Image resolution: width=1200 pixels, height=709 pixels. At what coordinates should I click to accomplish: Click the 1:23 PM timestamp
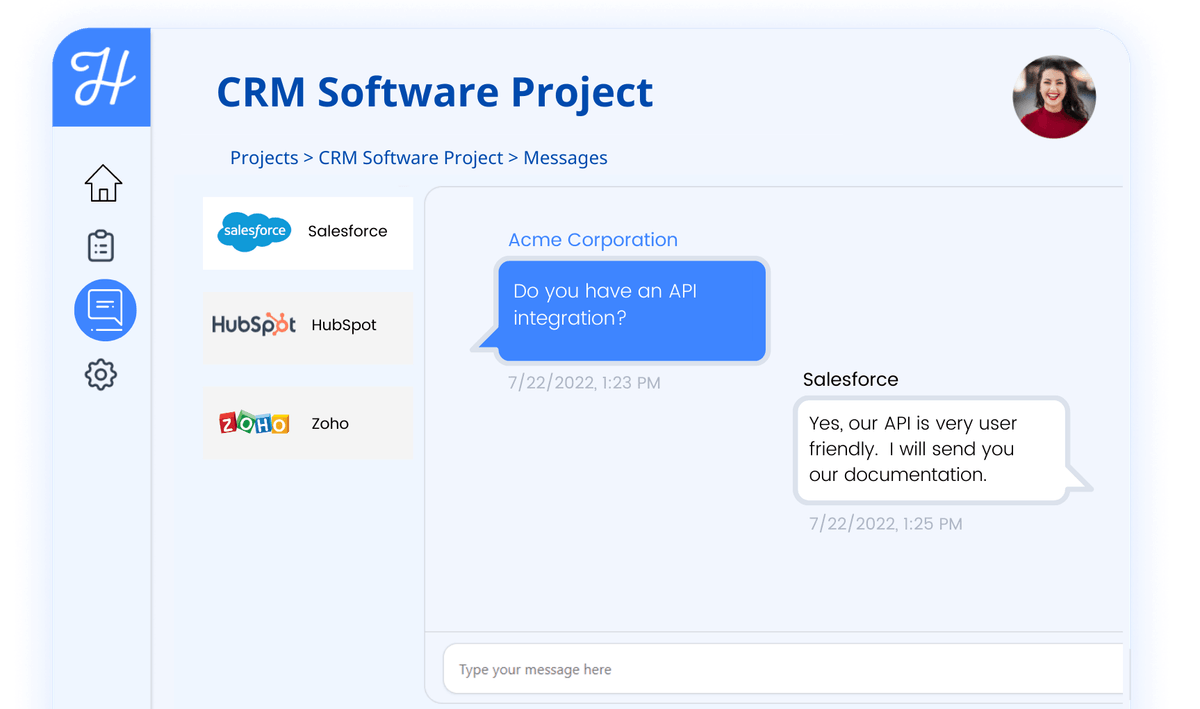pyautogui.click(x=583, y=382)
